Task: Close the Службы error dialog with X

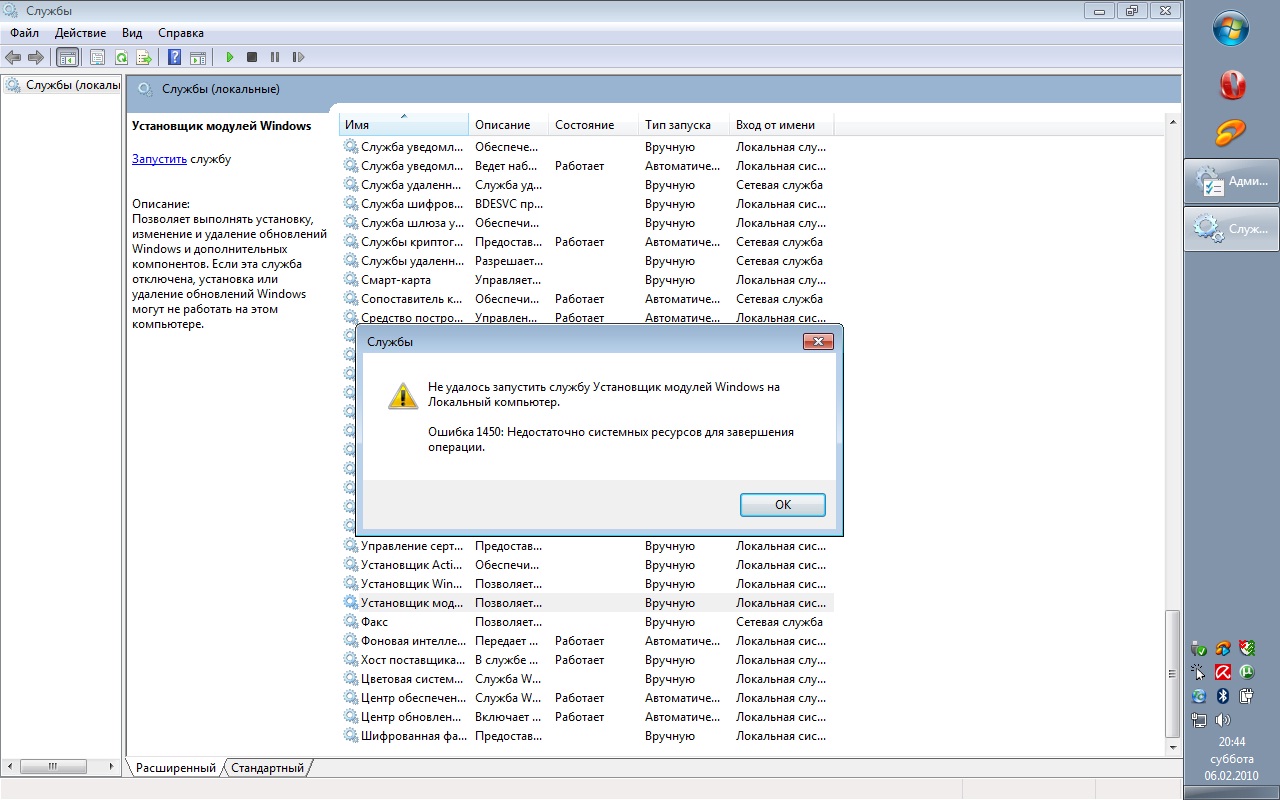Action: click(818, 342)
